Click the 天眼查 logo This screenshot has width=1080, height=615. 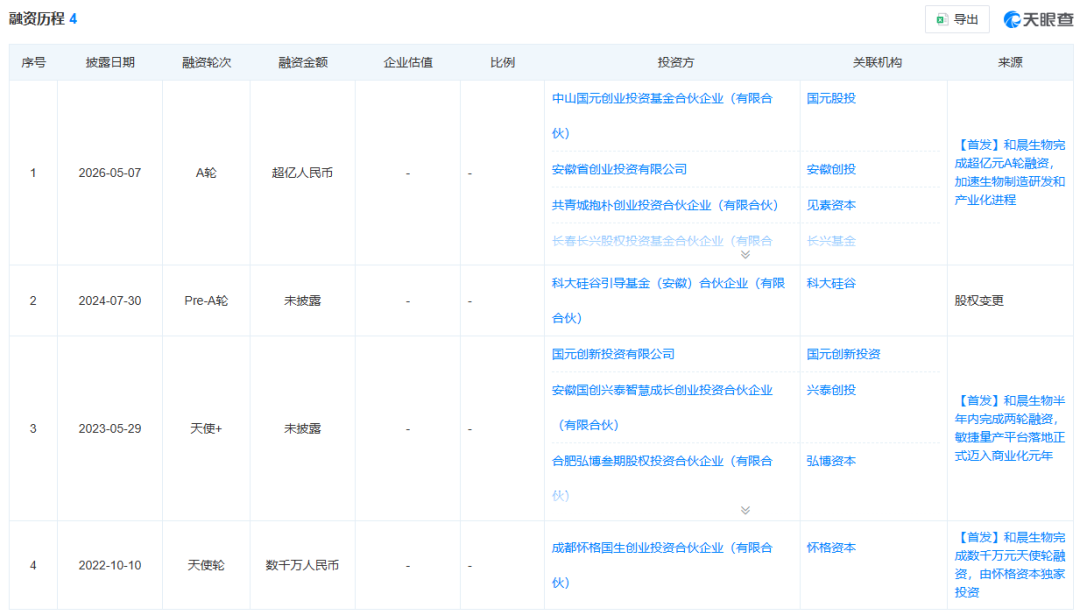coord(1038,19)
